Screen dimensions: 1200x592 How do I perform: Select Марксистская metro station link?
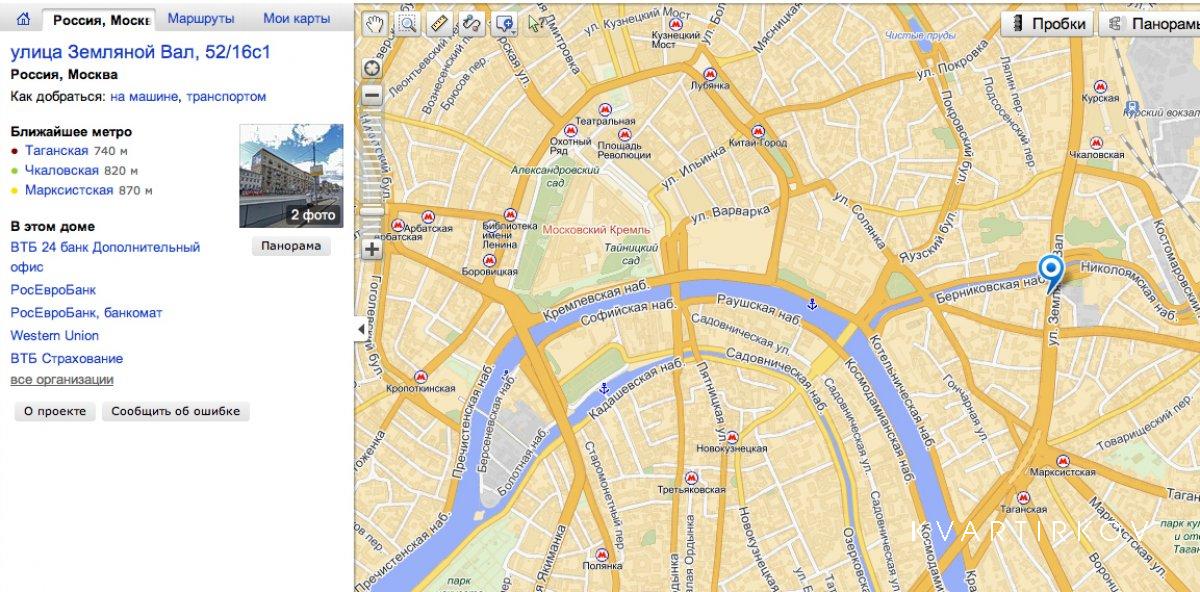tap(69, 191)
